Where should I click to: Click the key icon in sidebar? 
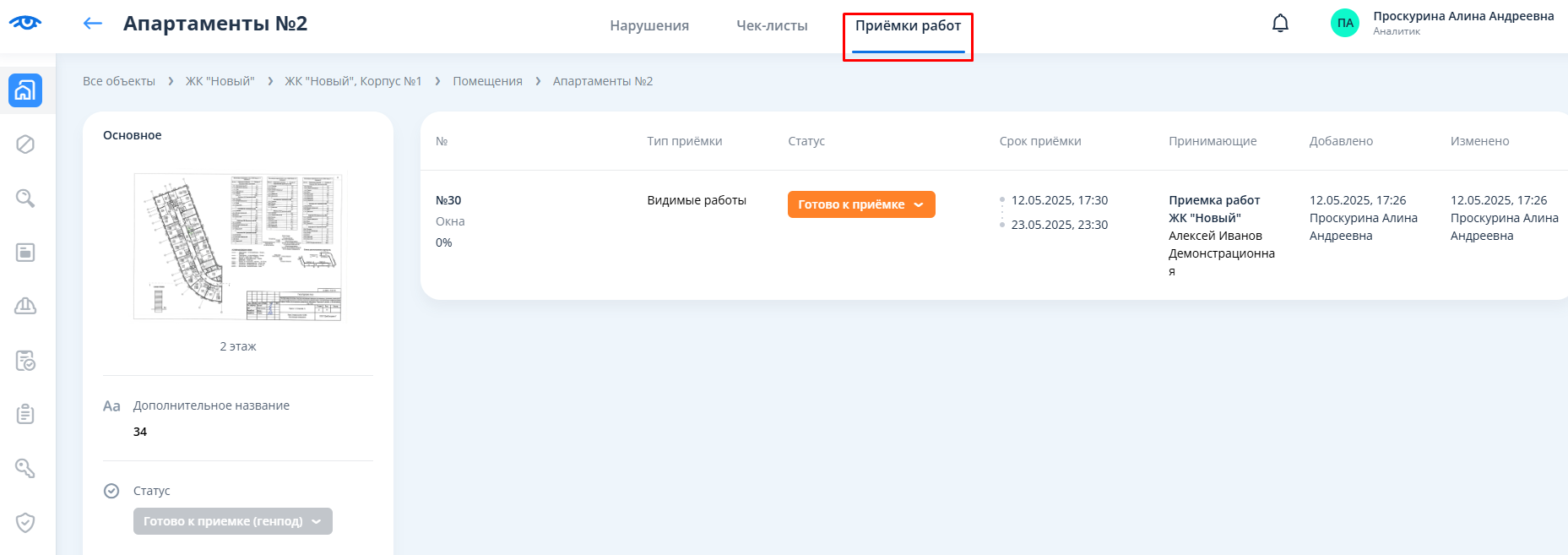25,468
